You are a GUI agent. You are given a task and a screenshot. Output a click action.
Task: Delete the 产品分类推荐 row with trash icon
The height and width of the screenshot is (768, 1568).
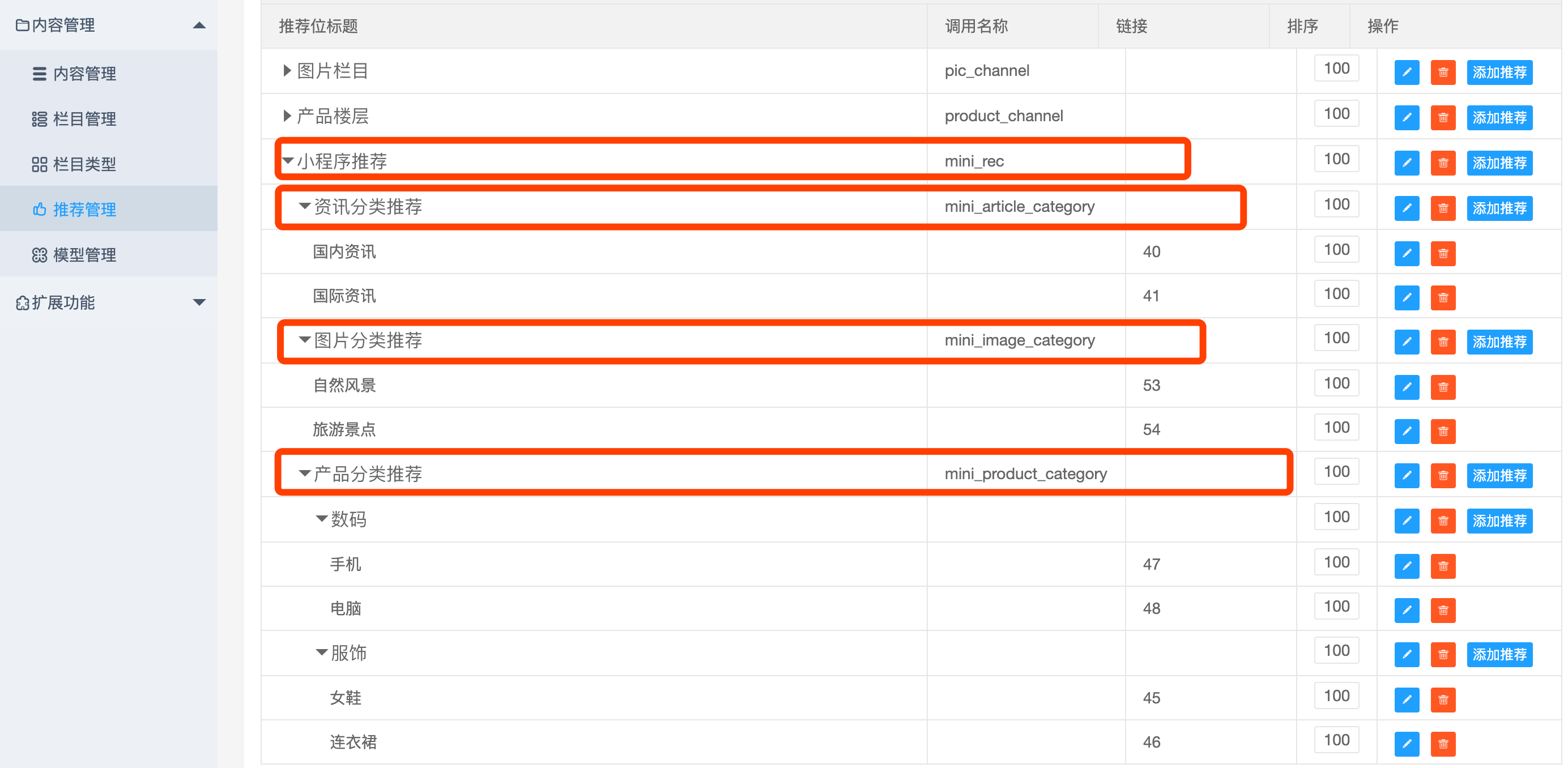(1443, 475)
